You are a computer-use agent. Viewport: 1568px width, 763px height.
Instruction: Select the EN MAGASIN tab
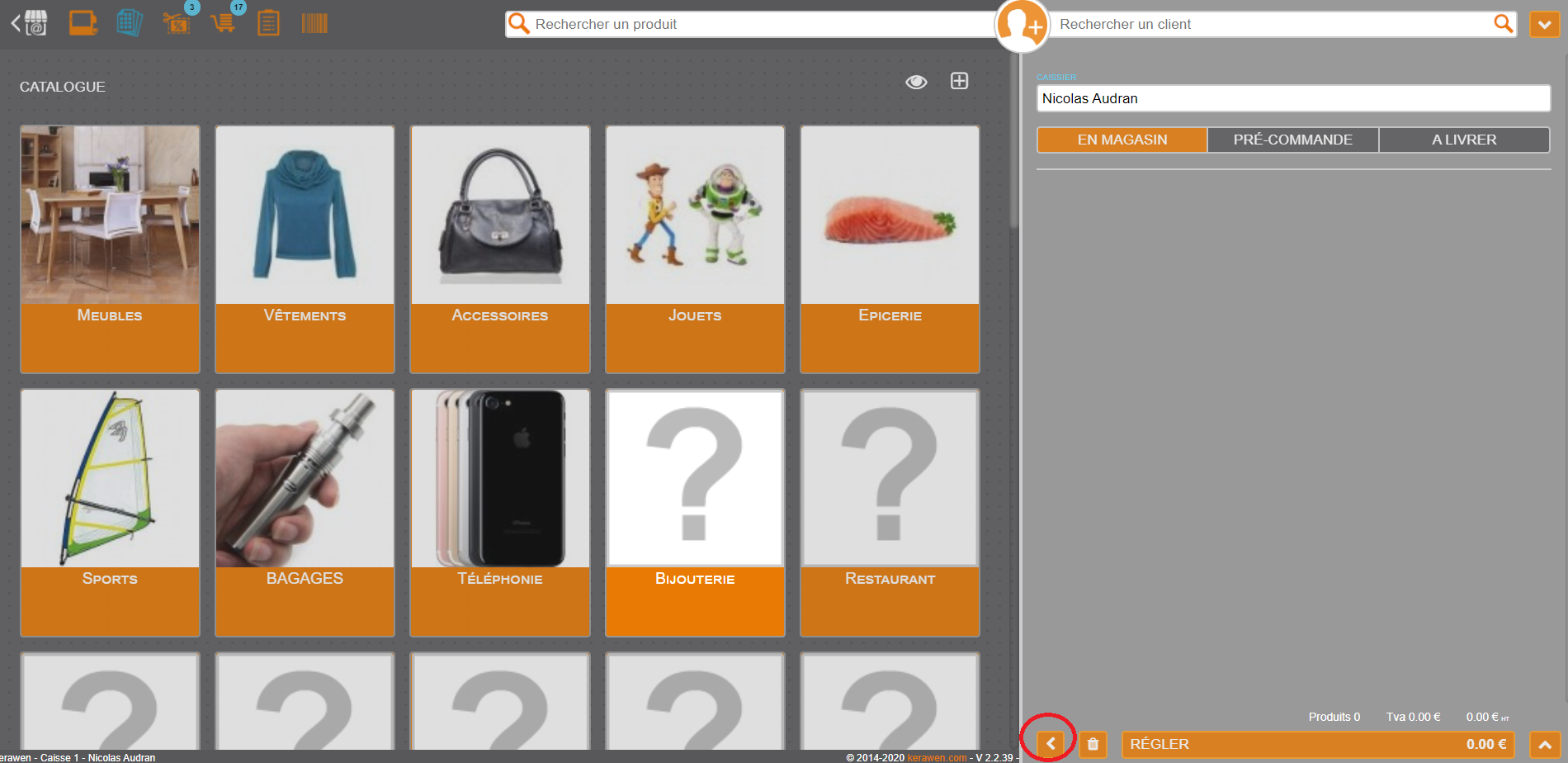[x=1122, y=140]
